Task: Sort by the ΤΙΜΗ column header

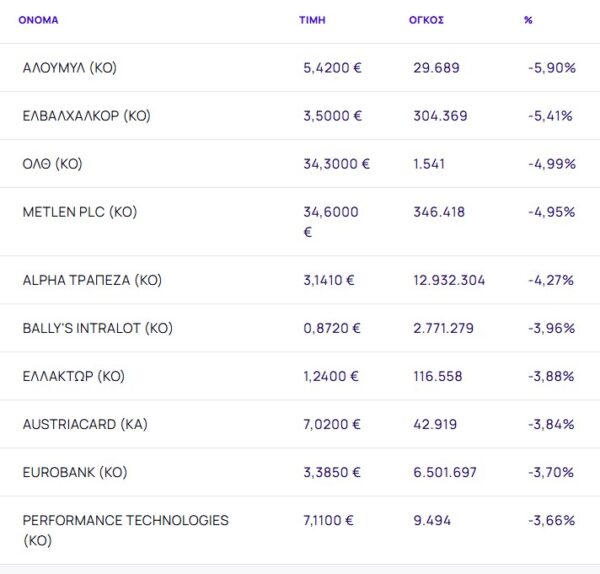Action: click(x=312, y=19)
